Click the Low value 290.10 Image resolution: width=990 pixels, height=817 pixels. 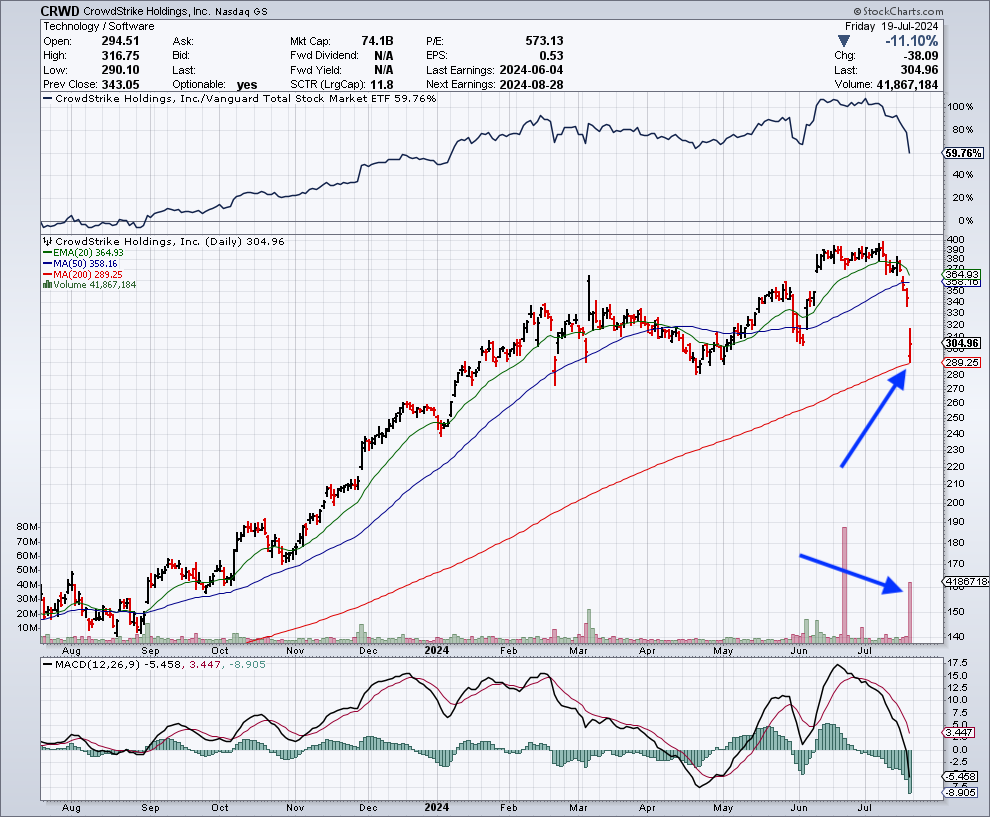(120, 70)
